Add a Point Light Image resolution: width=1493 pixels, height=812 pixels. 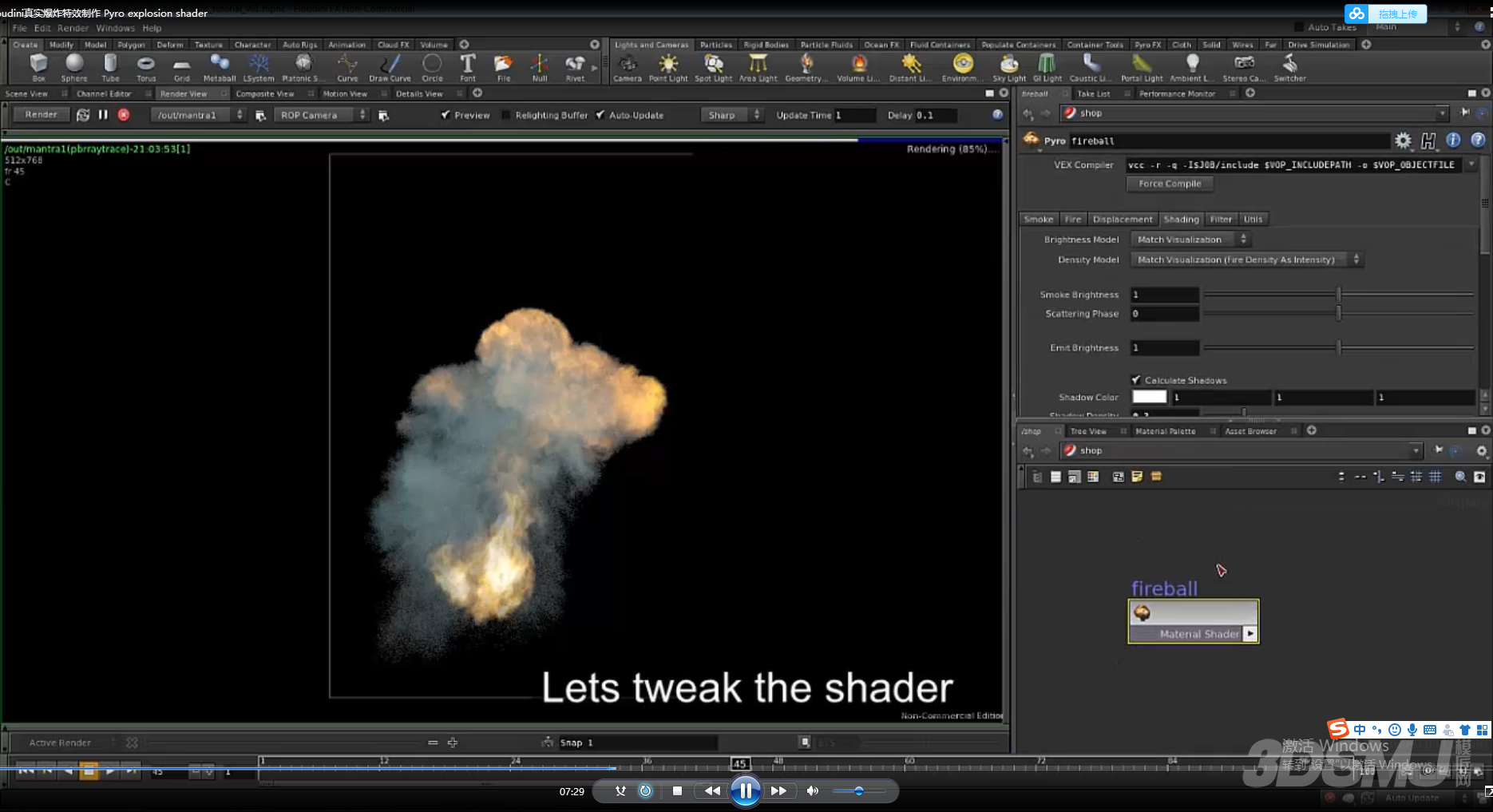(668, 67)
